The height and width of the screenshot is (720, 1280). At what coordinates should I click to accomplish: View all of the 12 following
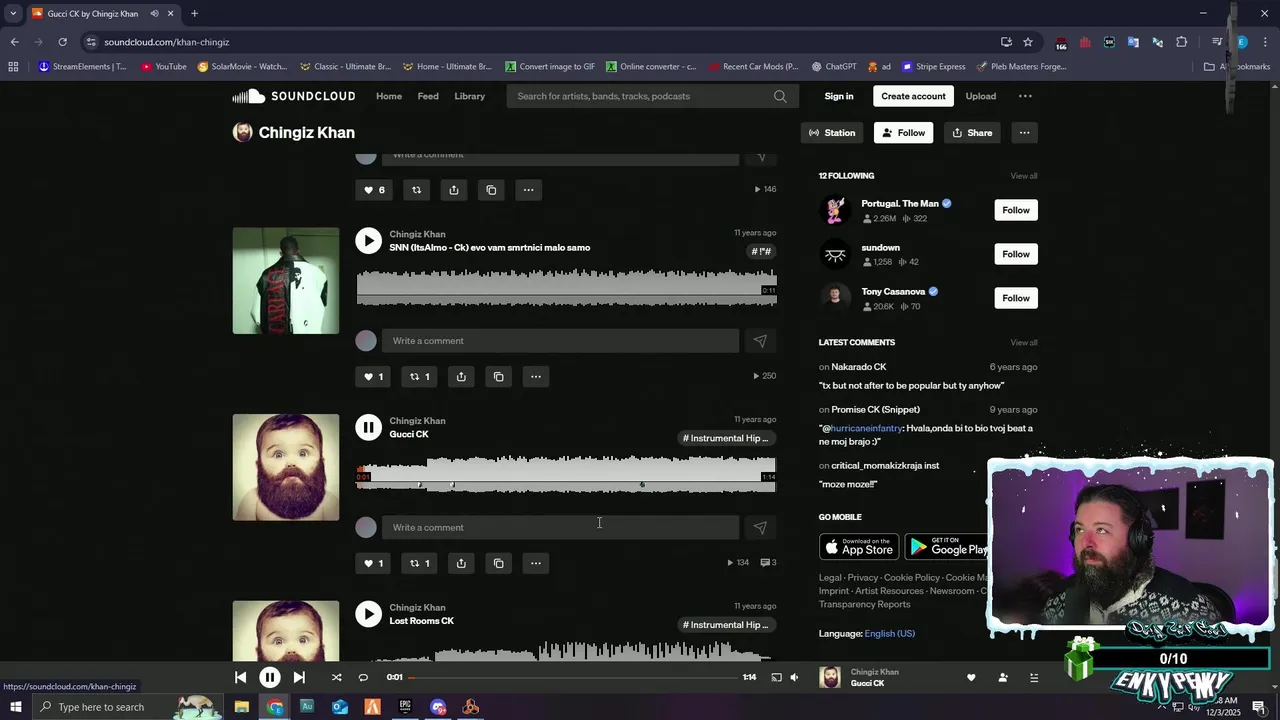click(x=1024, y=176)
